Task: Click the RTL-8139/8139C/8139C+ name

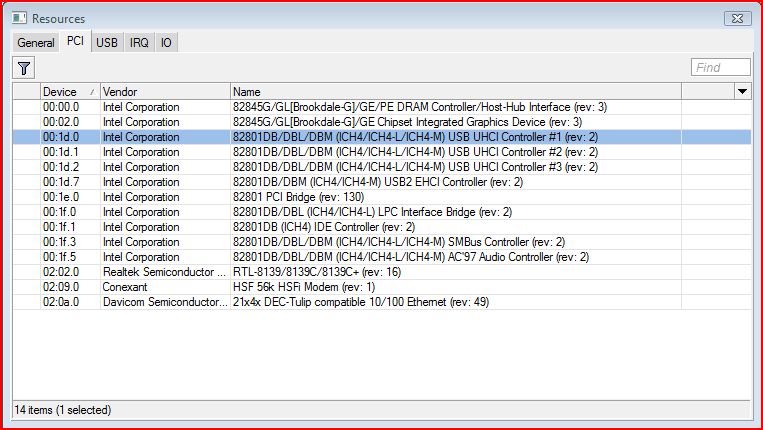Action: [x=317, y=272]
